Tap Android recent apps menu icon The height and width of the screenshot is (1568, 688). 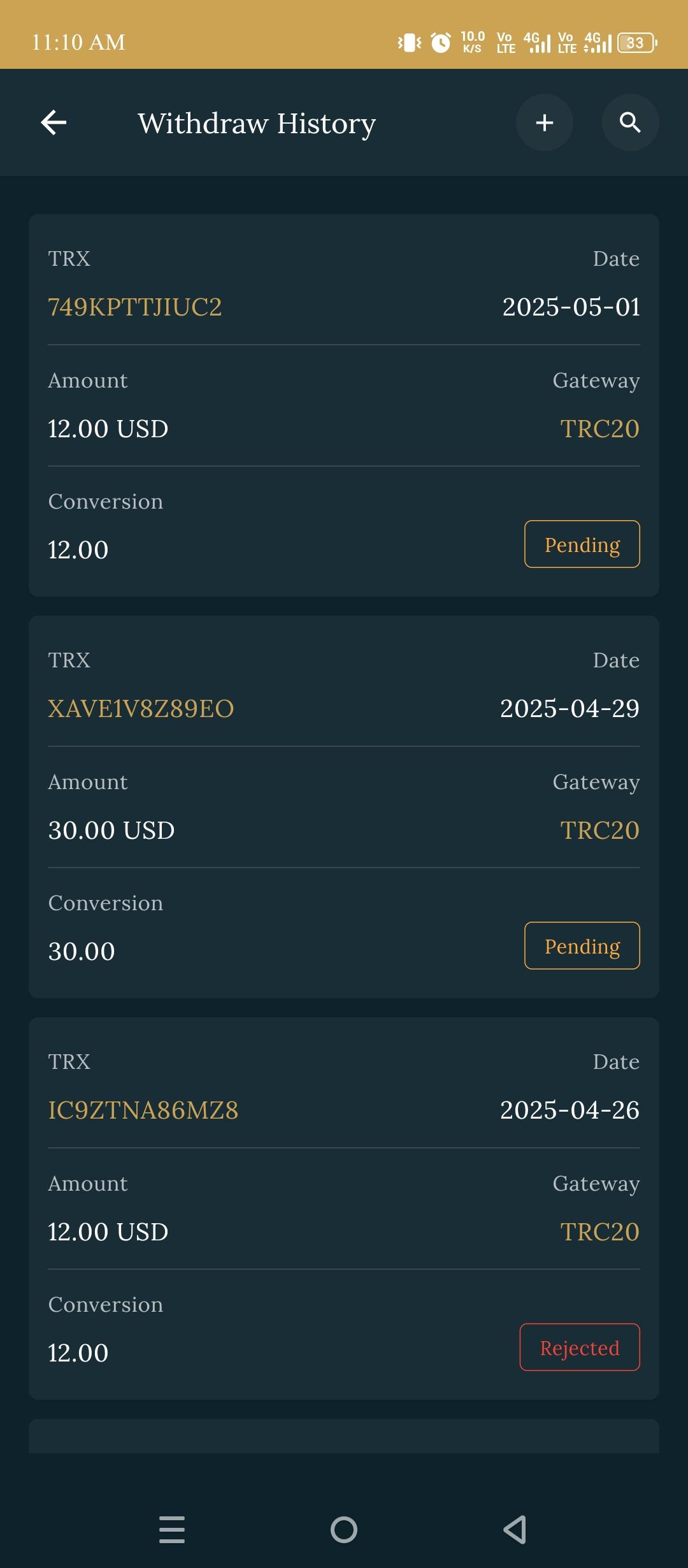pyautogui.click(x=172, y=1529)
